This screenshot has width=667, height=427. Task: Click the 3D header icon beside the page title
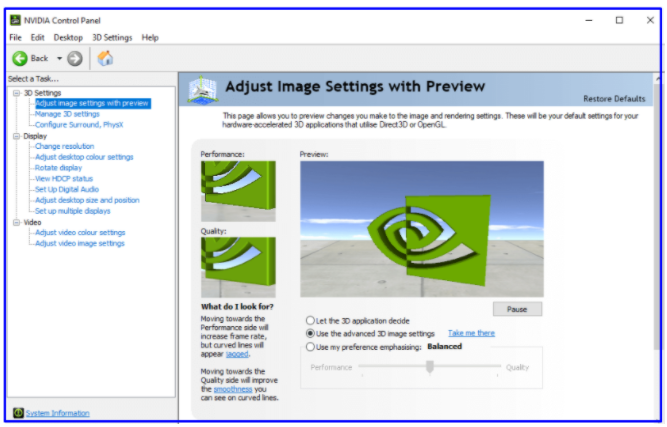click(202, 89)
